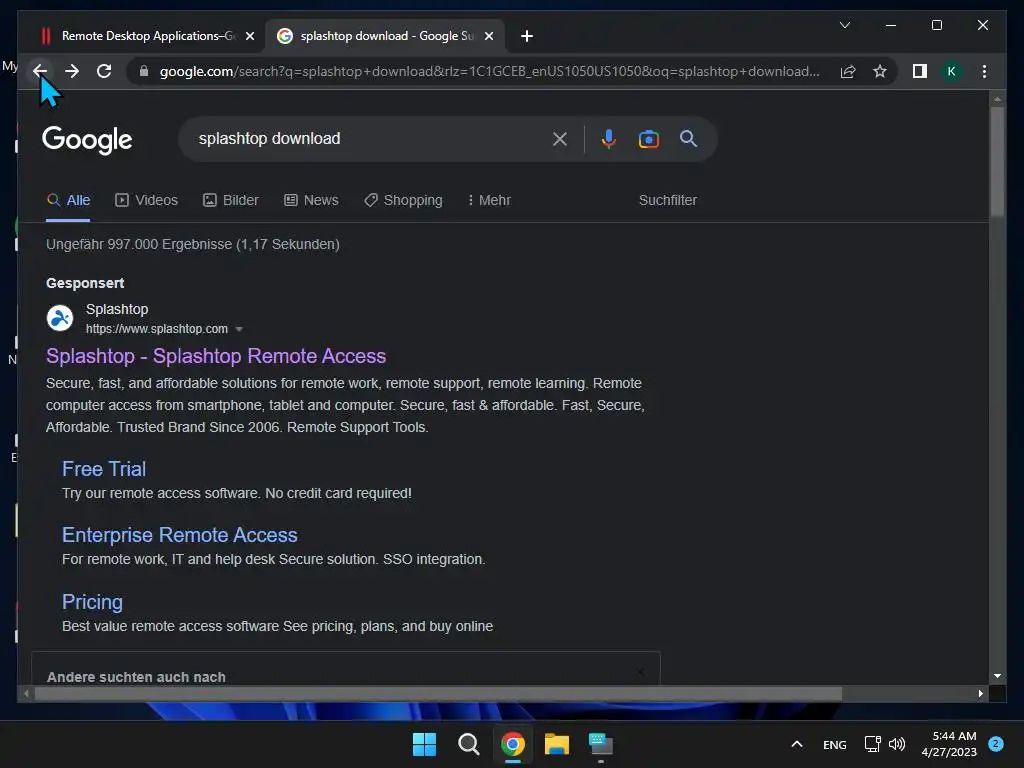This screenshot has width=1024, height=768.
Task: Click the scroll left arrow
Action: [x=26, y=694]
